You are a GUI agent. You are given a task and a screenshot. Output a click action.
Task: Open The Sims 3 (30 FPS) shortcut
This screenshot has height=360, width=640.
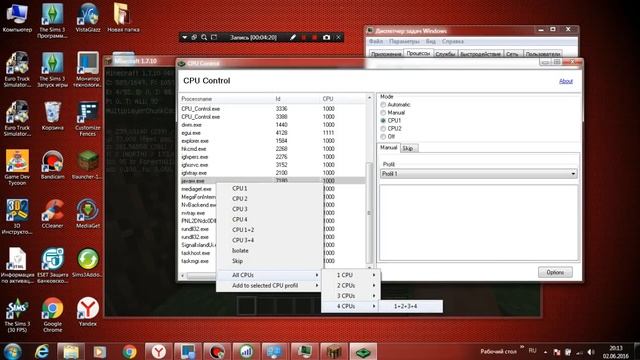[x=17, y=315]
